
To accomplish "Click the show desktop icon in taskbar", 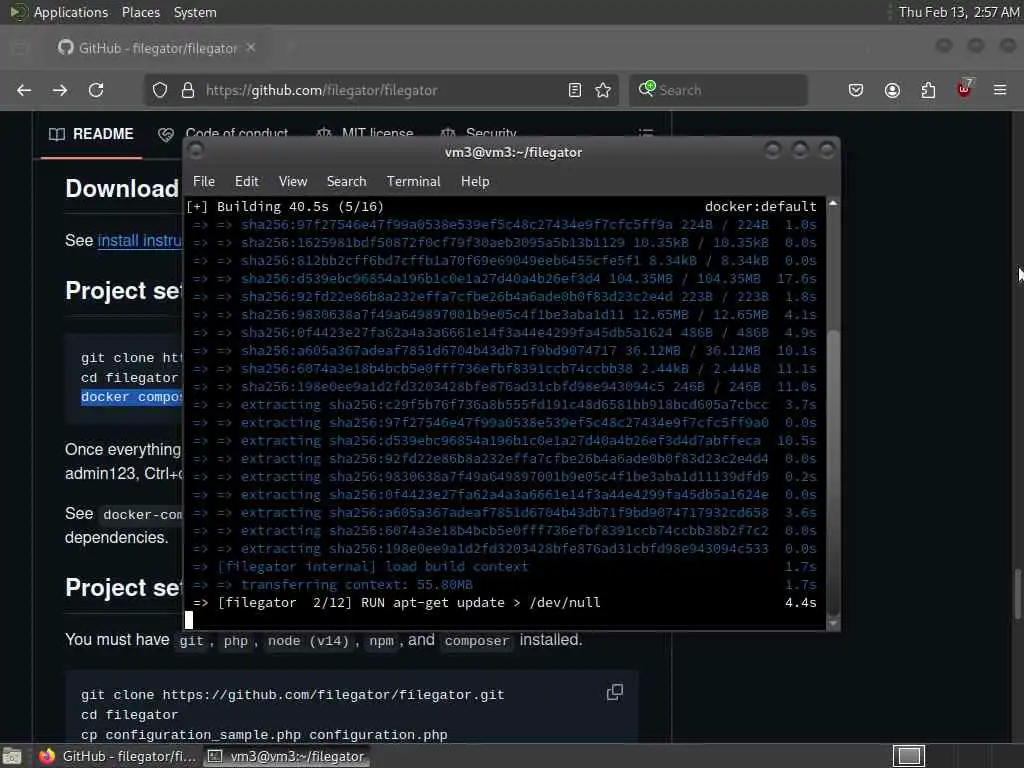I will 12,756.
